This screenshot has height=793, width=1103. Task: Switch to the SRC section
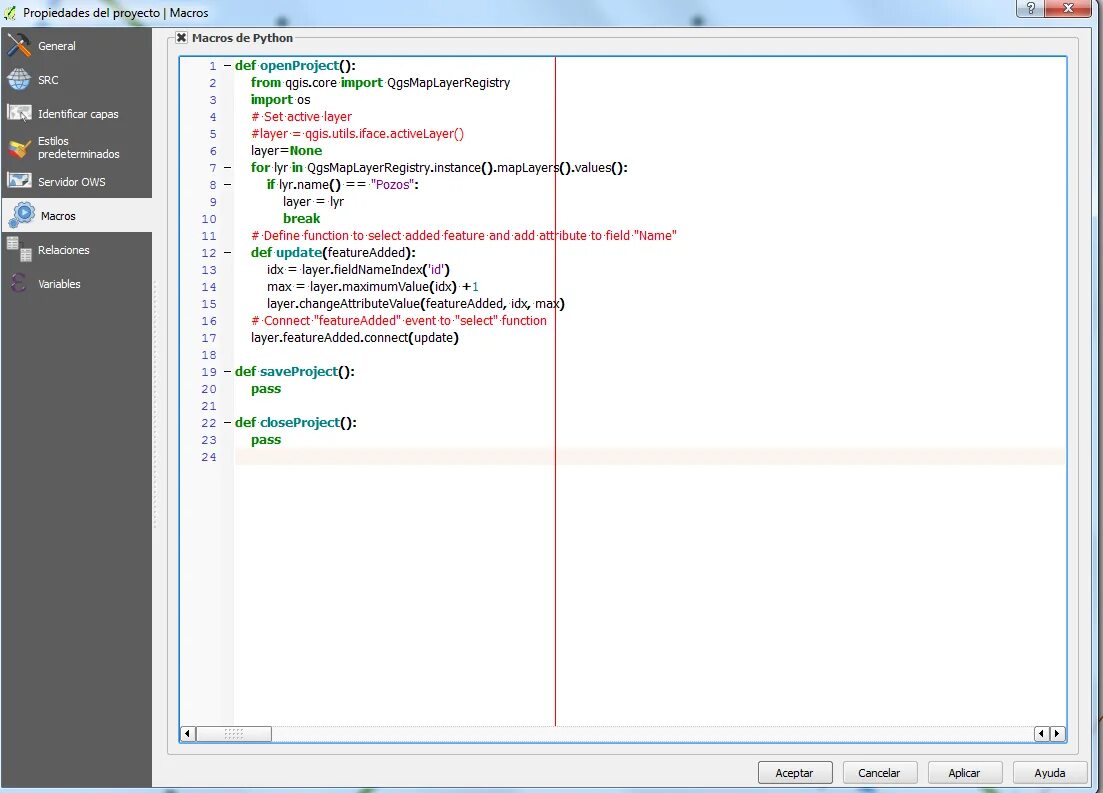(48, 80)
